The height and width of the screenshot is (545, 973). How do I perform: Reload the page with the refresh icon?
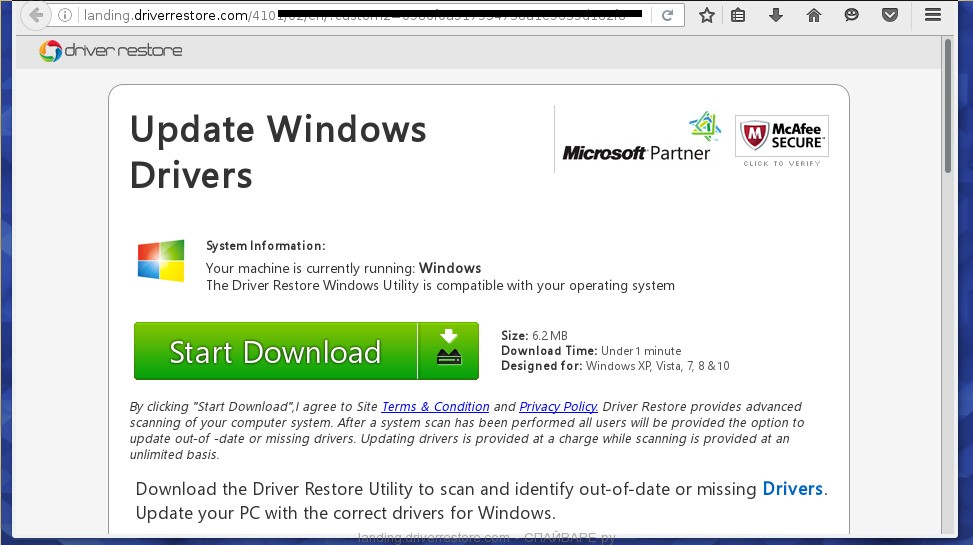[x=668, y=15]
